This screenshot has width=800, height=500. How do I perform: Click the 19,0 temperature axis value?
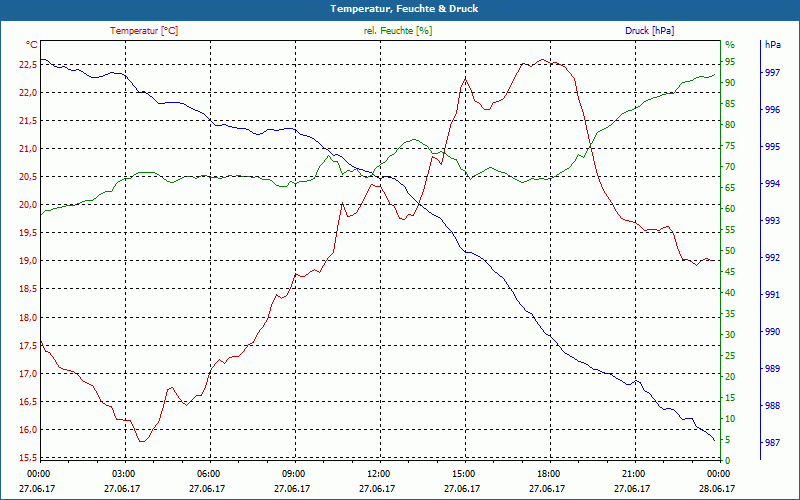tap(29, 261)
